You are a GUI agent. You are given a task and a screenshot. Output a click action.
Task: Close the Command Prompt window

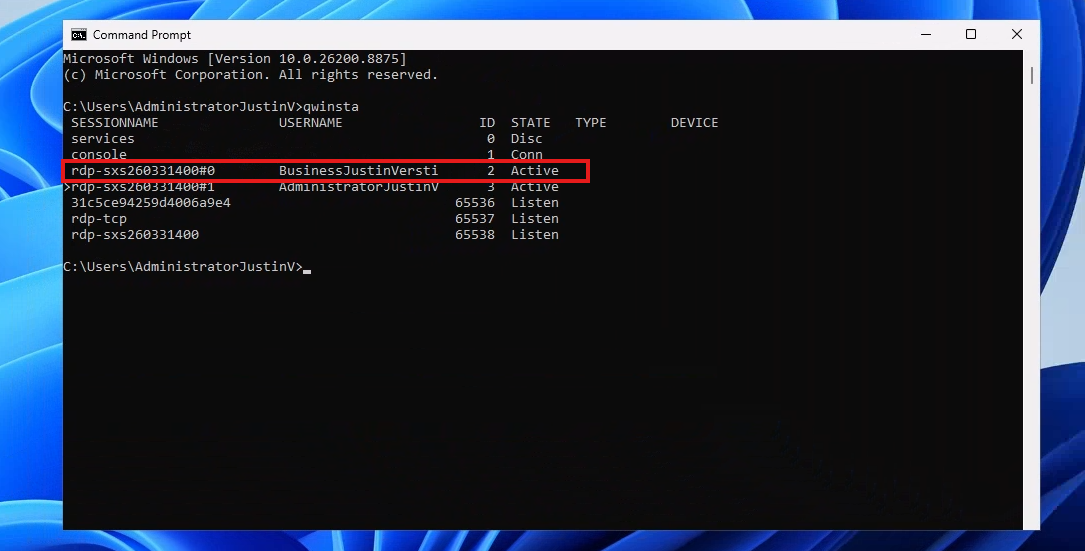(x=1016, y=35)
